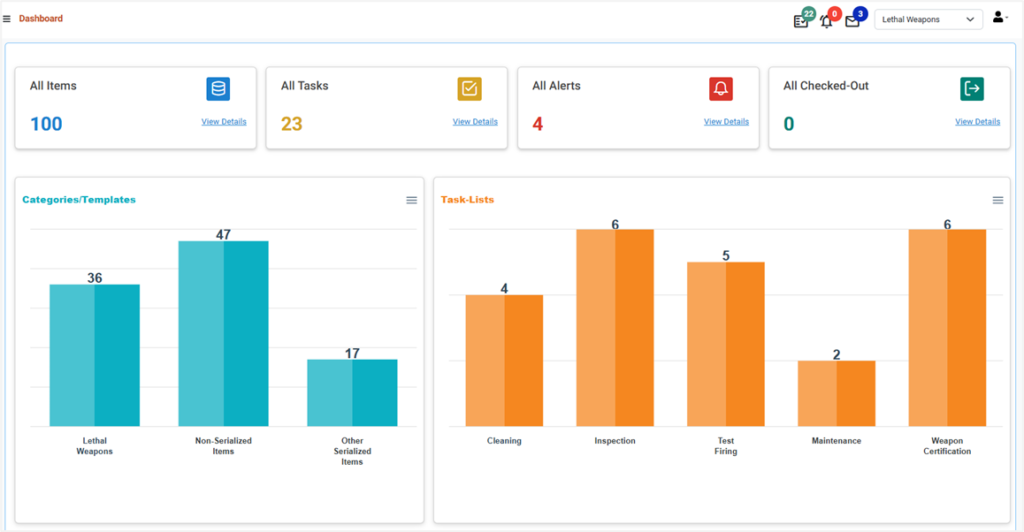Click the green checkout icon on All Checked-Out
The height and width of the screenshot is (532, 1024).
971,89
